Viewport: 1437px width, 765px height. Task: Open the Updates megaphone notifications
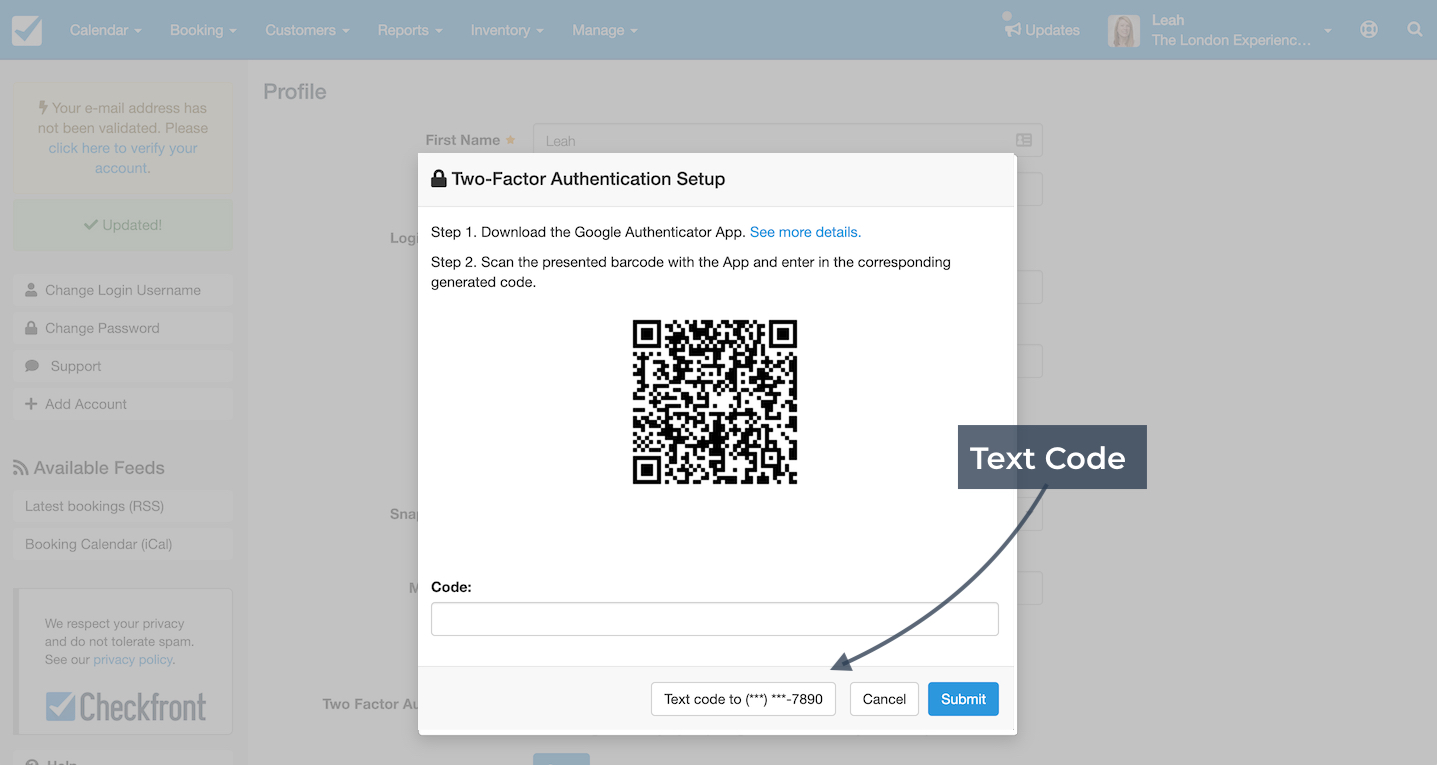click(1042, 29)
